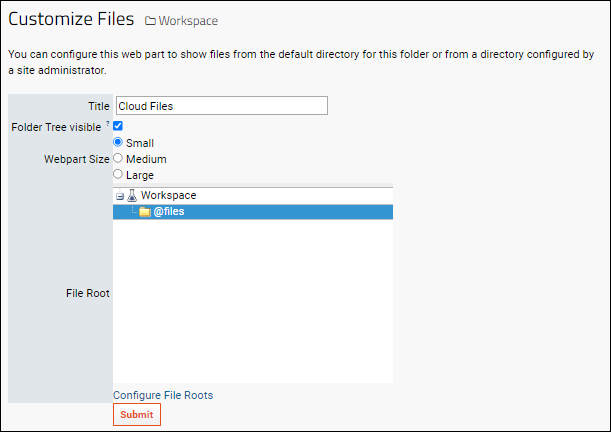Screen dimensions: 611x432
Task: Select the Small webpart size radio button
Action: pos(118,142)
